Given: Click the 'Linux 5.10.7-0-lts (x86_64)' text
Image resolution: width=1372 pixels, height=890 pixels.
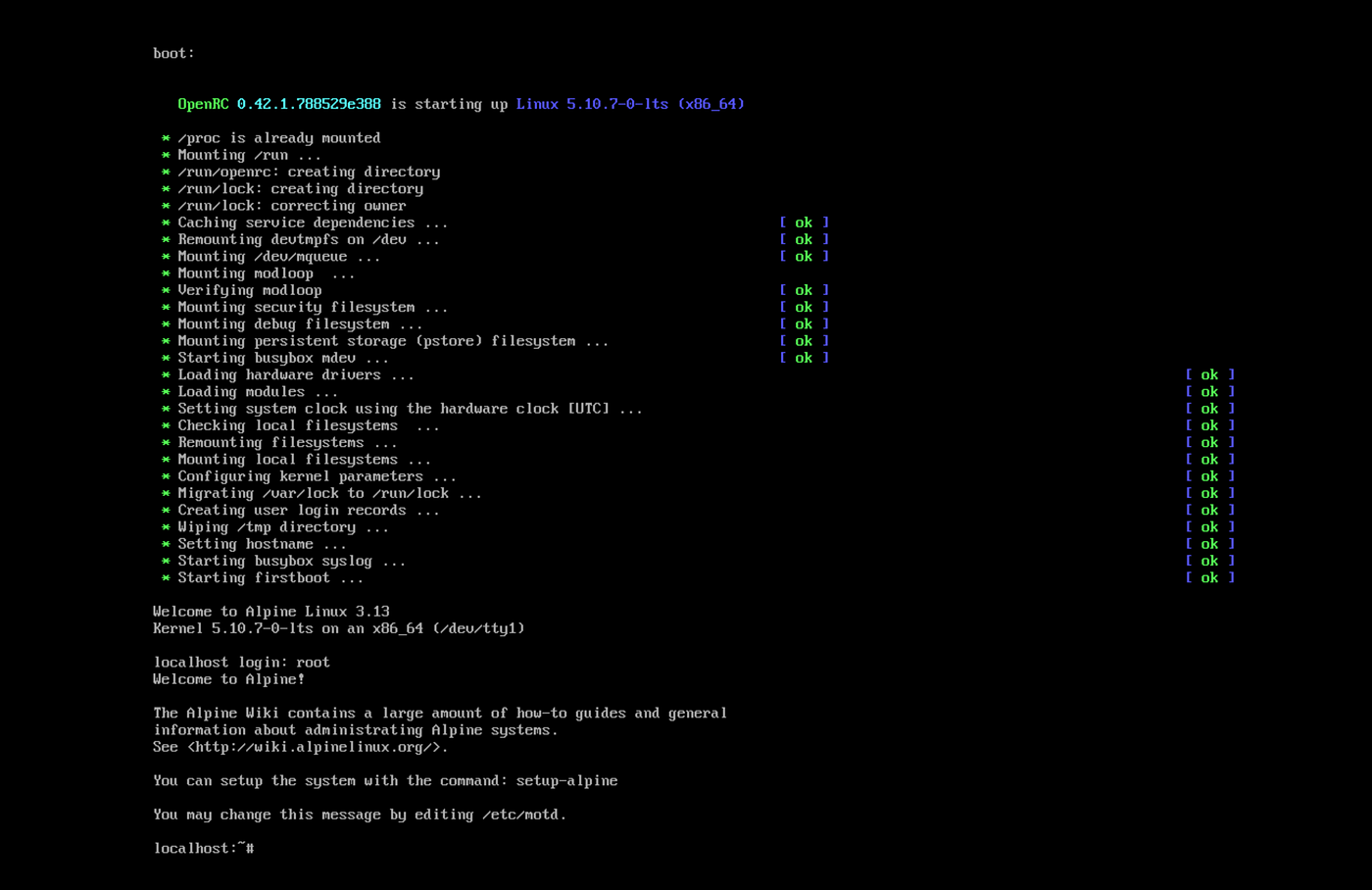Looking at the screenshot, I should 630,104.
